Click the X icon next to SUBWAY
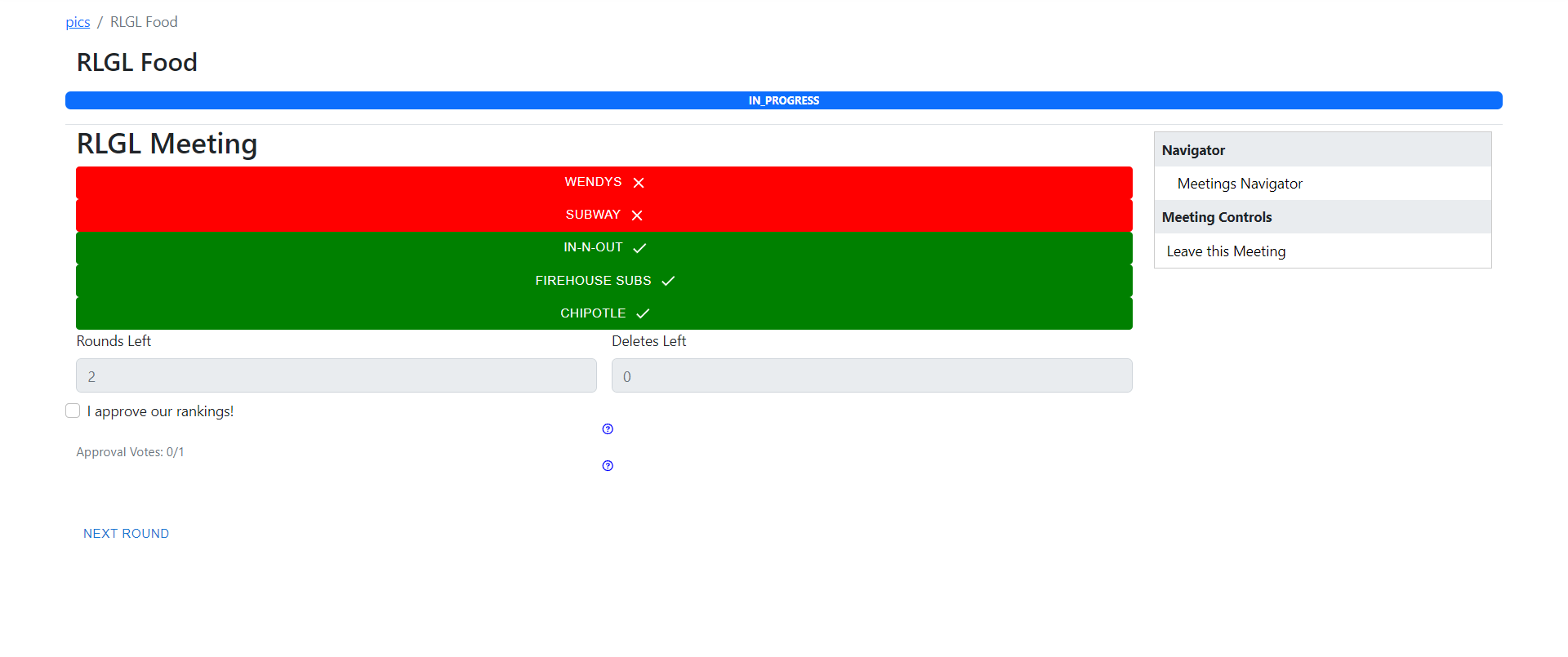 tap(637, 215)
